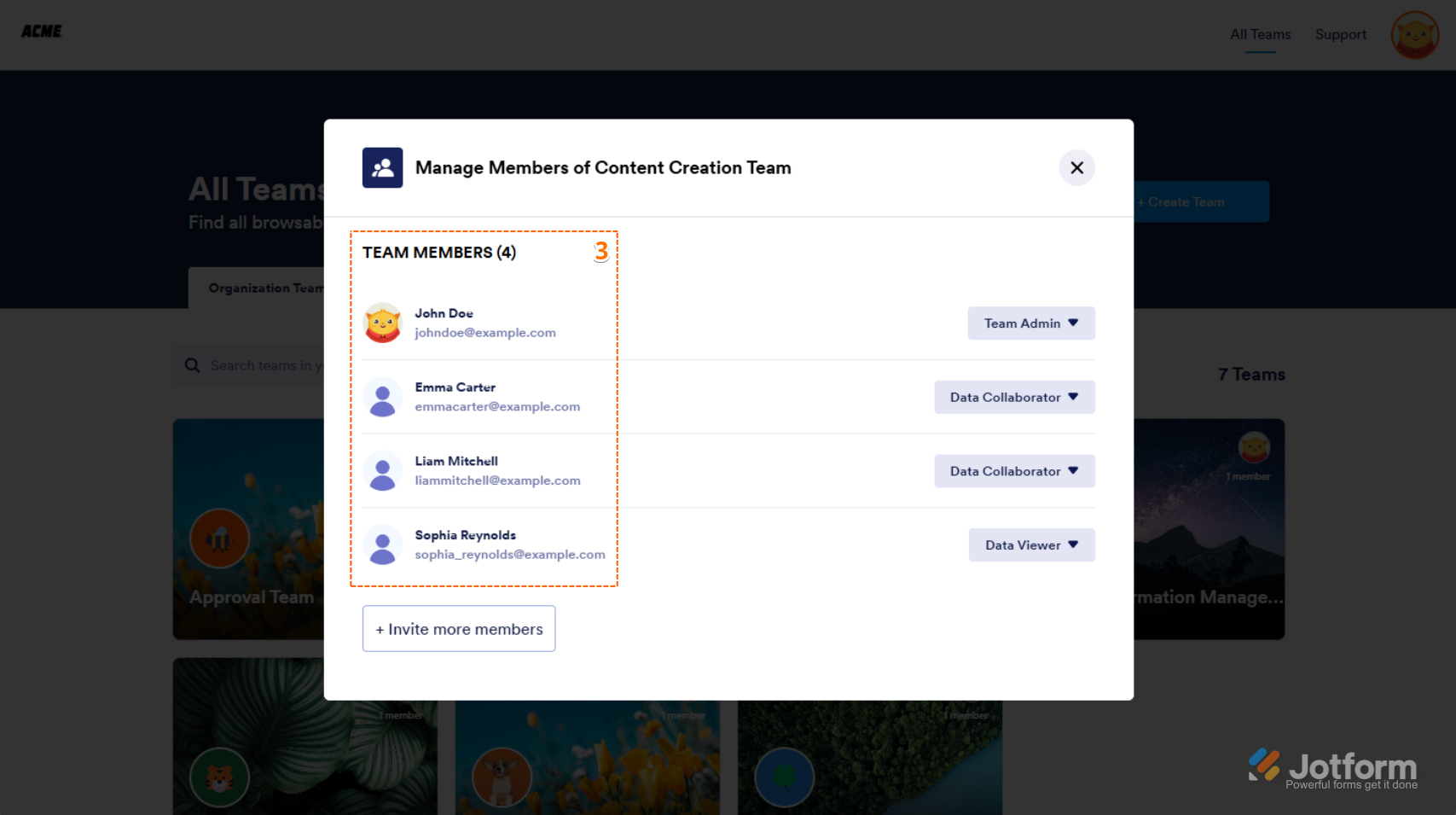Open Sophia Reynolds's Data Viewer dropdown
The image size is (1456, 815).
(x=1031, y=545)
